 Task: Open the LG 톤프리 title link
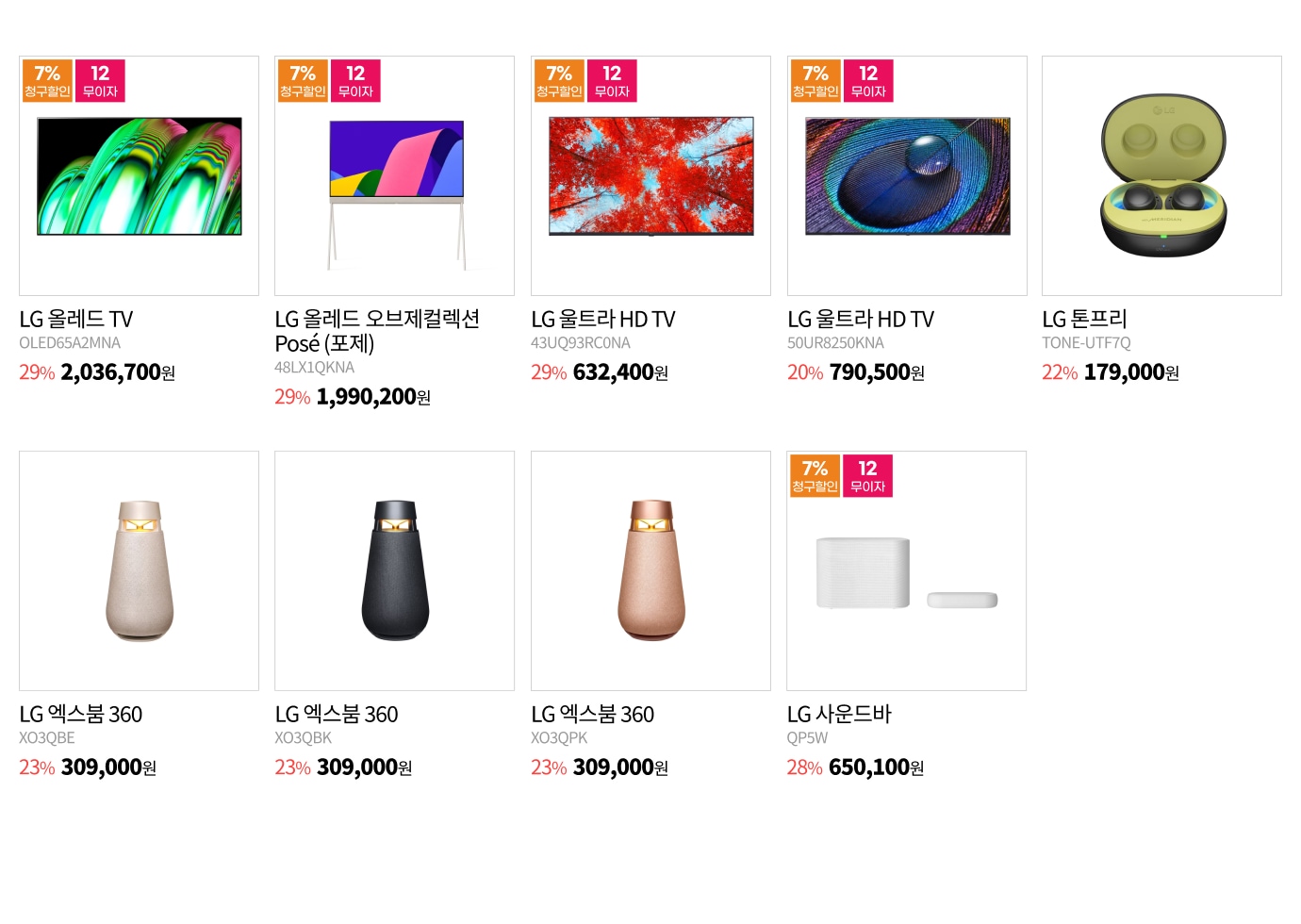(1084, 319)
